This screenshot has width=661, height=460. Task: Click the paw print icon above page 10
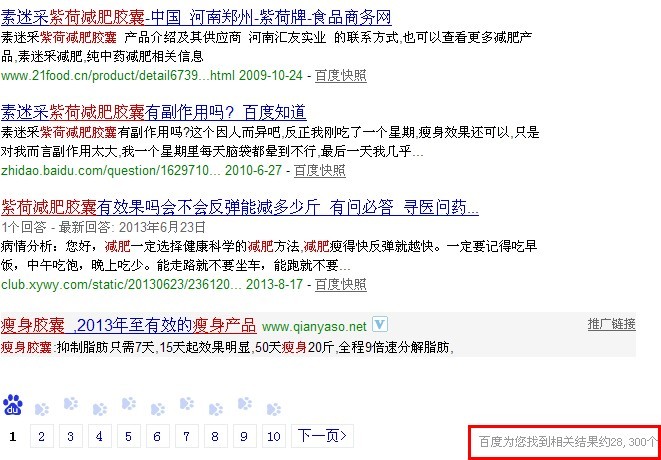274,409
